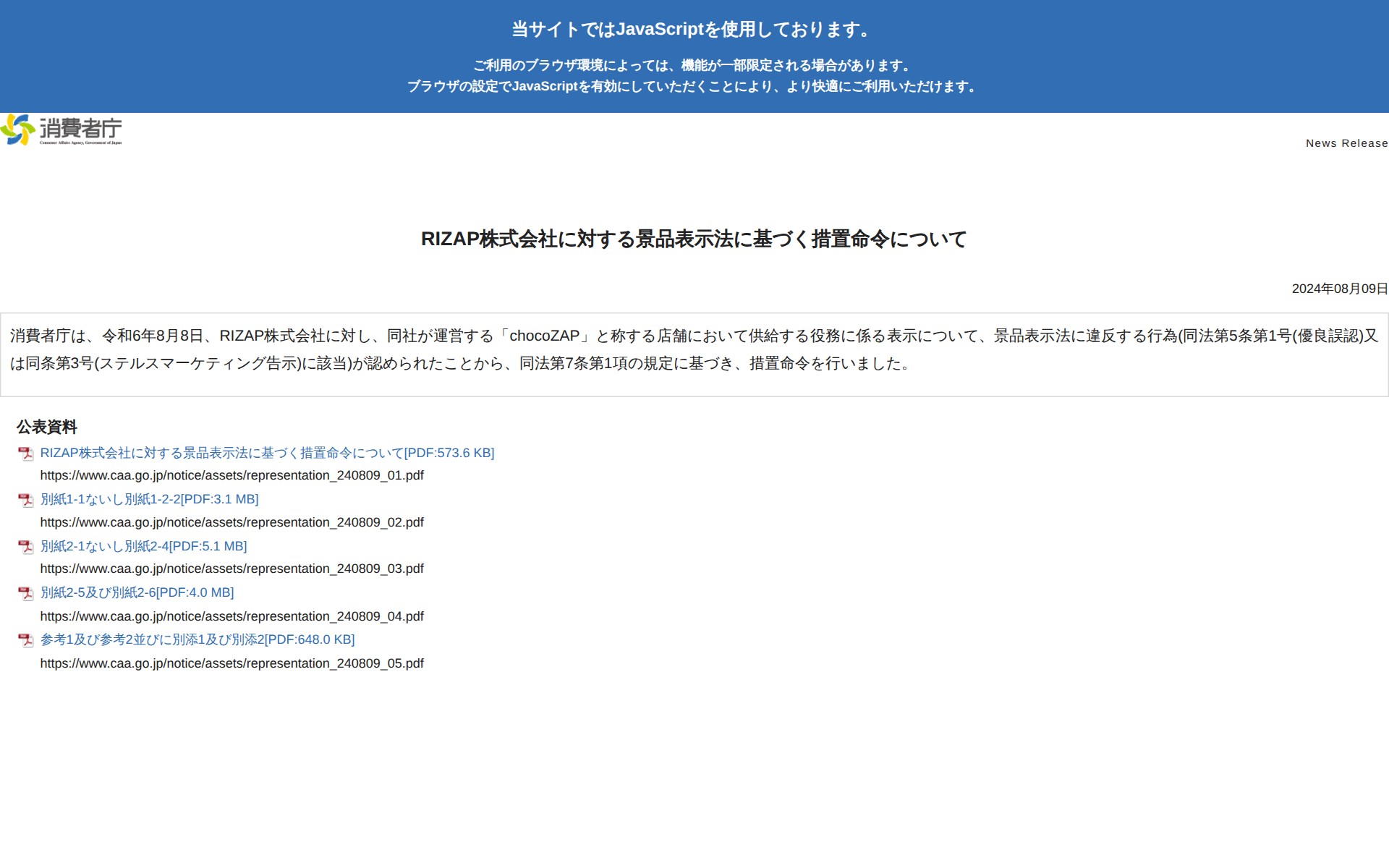Viewport: 1389px width, 868px height.
Task: Click PDF icon beside 別紙2-1ないし別紙2-4
Action: tap(26, 547)
